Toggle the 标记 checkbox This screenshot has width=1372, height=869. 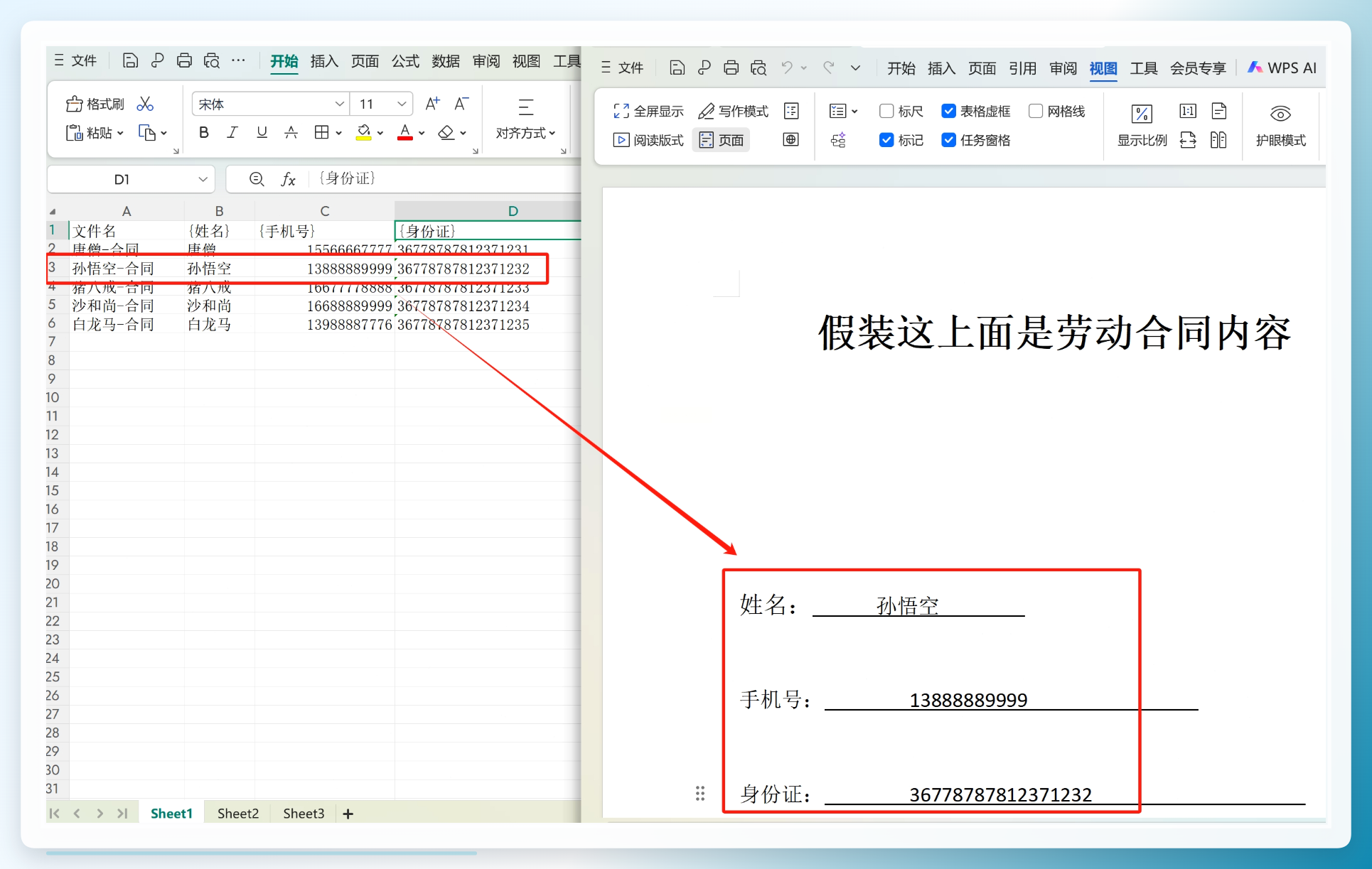[886, 140]
